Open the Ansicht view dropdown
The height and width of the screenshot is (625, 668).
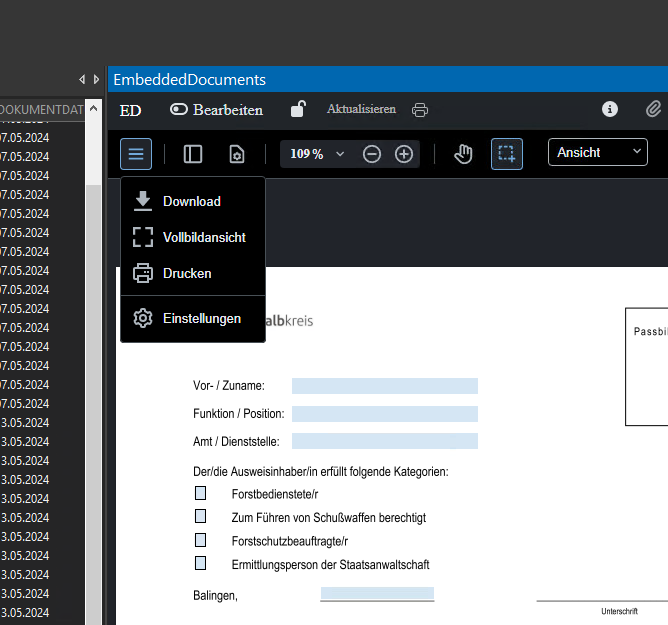(598, 153)
